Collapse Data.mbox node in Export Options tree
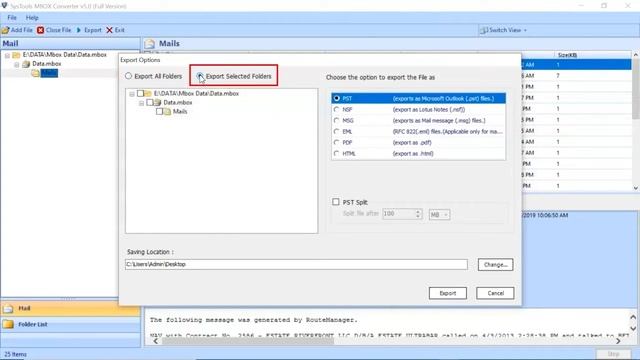 141,103
